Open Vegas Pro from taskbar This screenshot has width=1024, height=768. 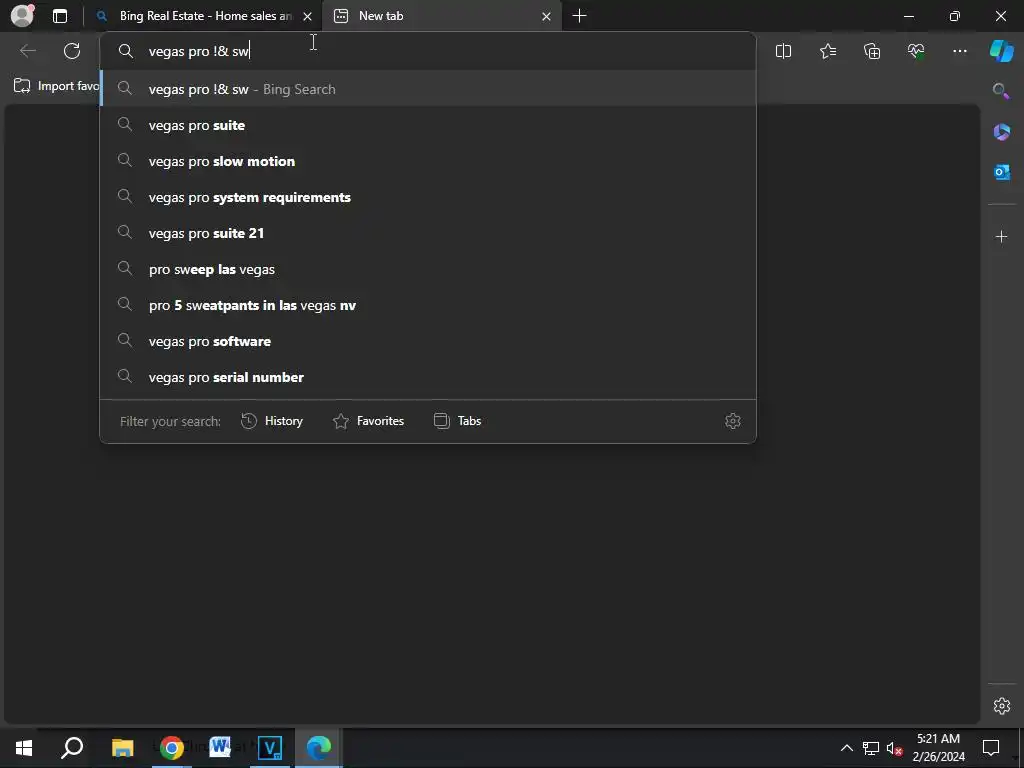click(x=269, y=748)
